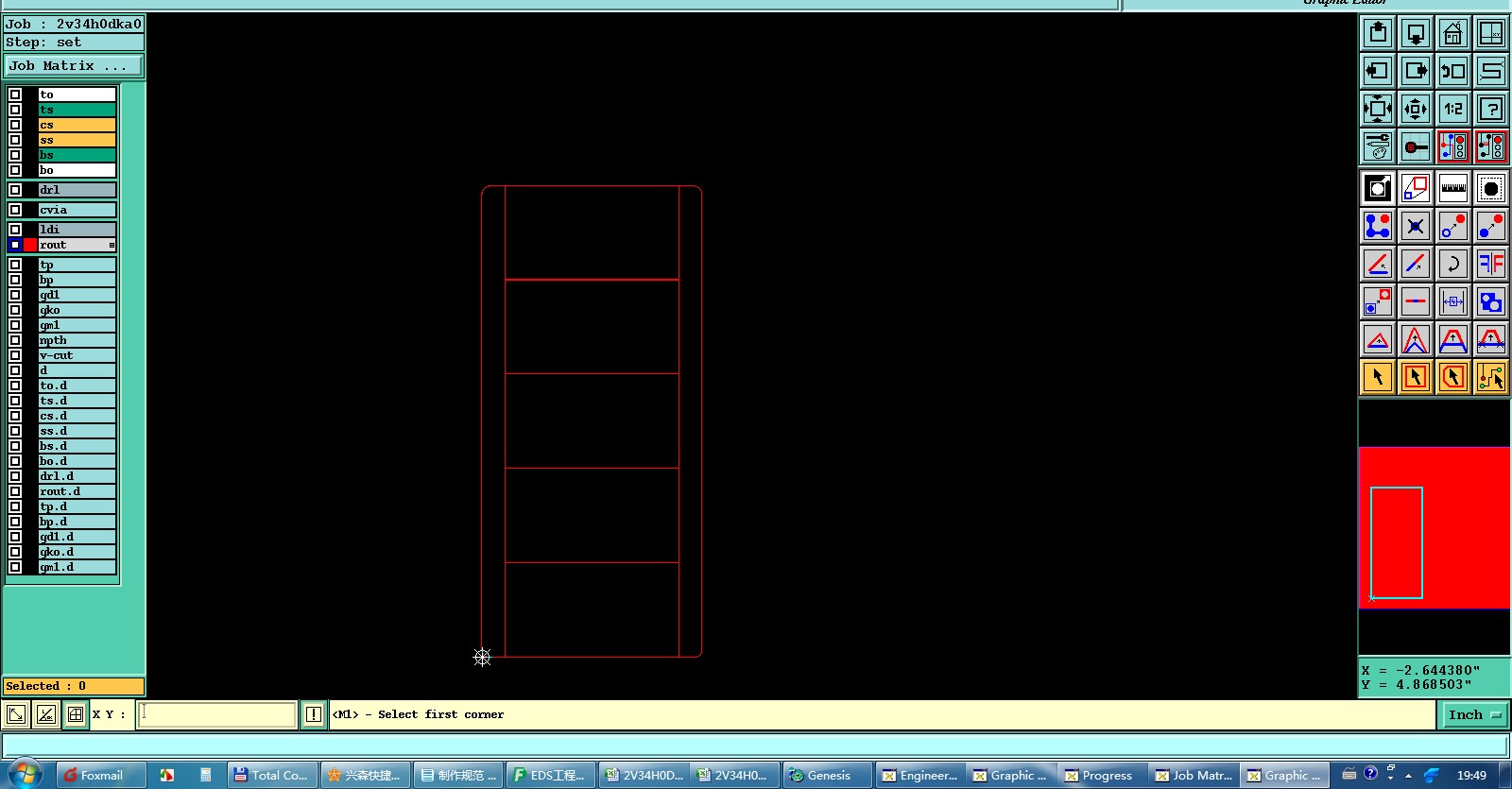
Task: Open the Job Matrix ... button
Action: pyautogui.click(x=74, y=65)
